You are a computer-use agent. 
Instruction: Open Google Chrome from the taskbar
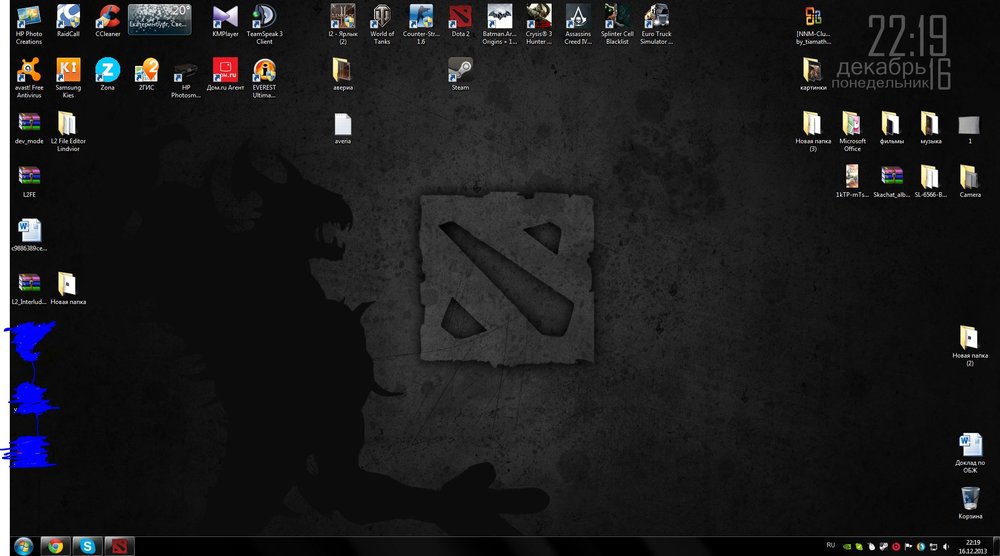[55, 545]
